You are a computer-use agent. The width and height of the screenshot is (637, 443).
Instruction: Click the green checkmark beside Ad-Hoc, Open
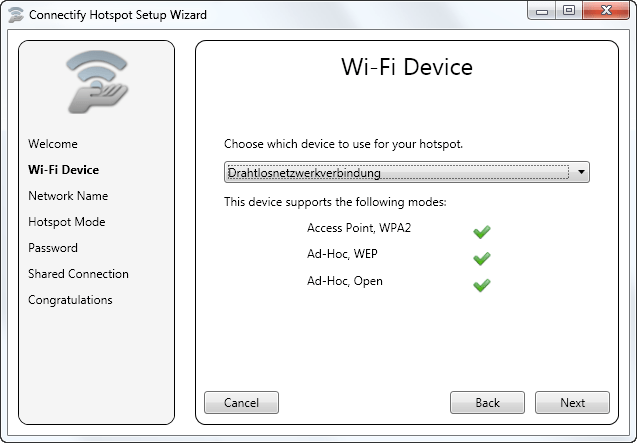[481, 284]
